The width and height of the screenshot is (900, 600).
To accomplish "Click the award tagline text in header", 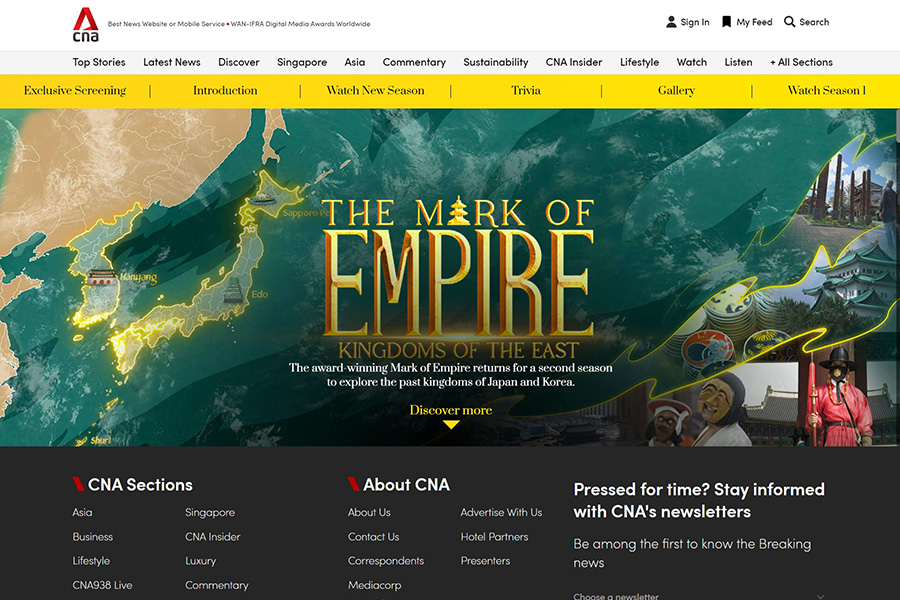I will point(239,24).
